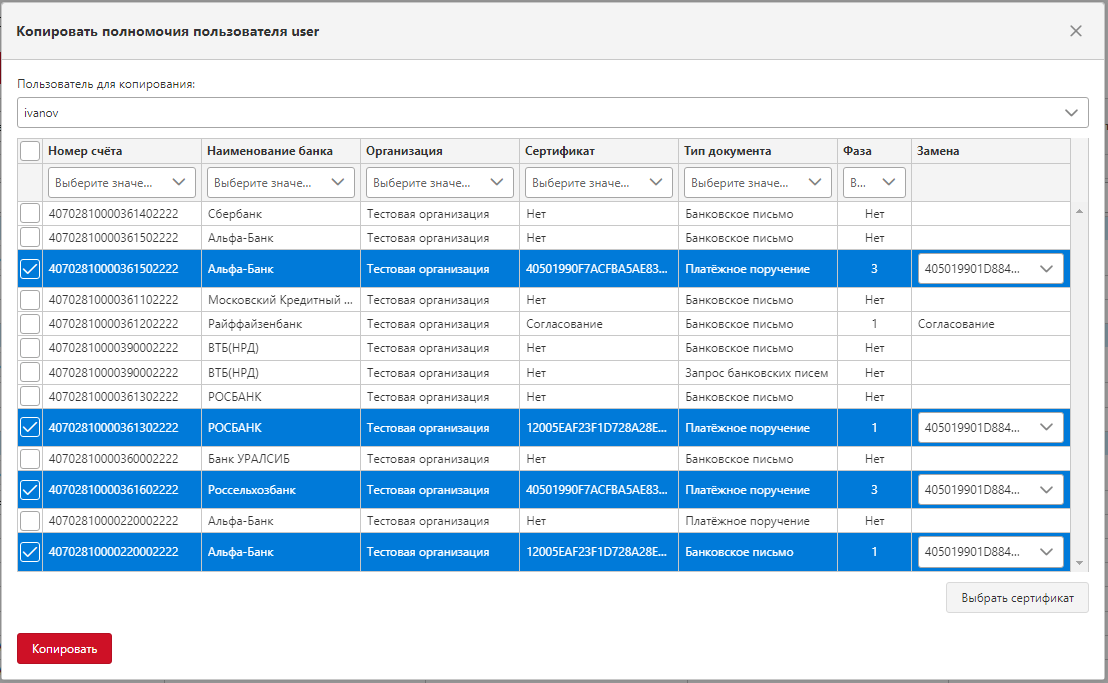Viewport: 1108px width, 683px height.
Task: Open the Тип документа filter dropdown
Action: (x=757, y=183)
